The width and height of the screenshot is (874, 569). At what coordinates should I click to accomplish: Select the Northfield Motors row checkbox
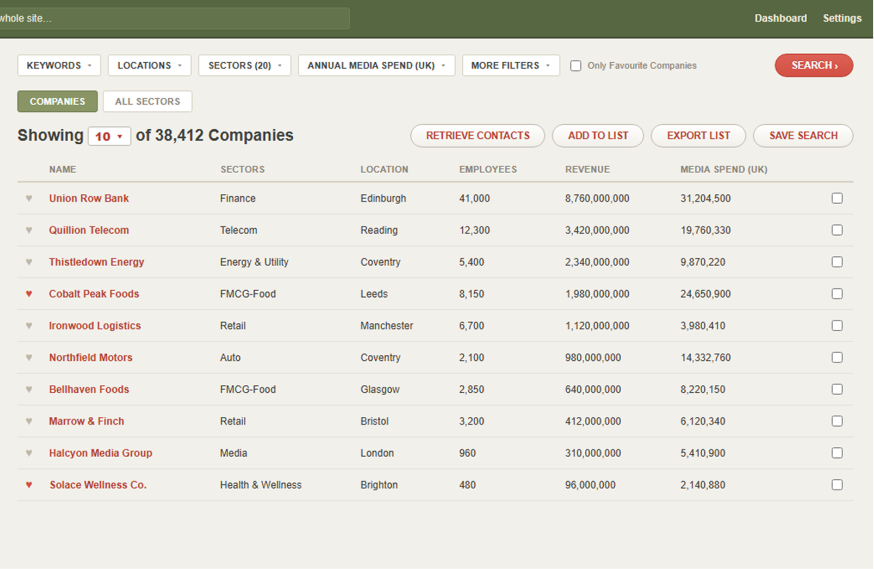[837, 357]
